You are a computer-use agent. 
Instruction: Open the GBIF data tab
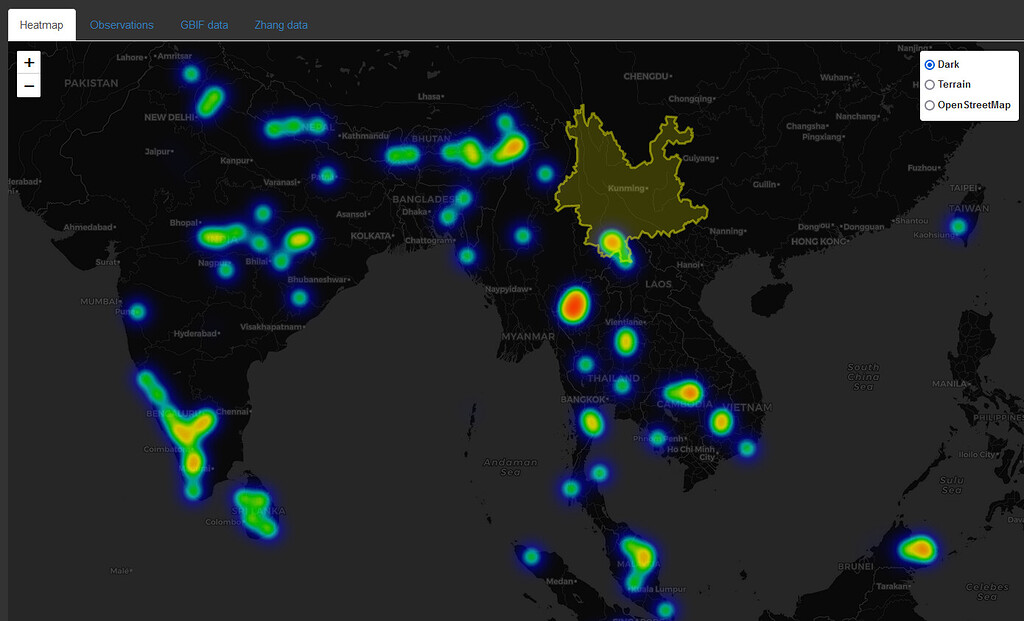(x=204, y=25)
